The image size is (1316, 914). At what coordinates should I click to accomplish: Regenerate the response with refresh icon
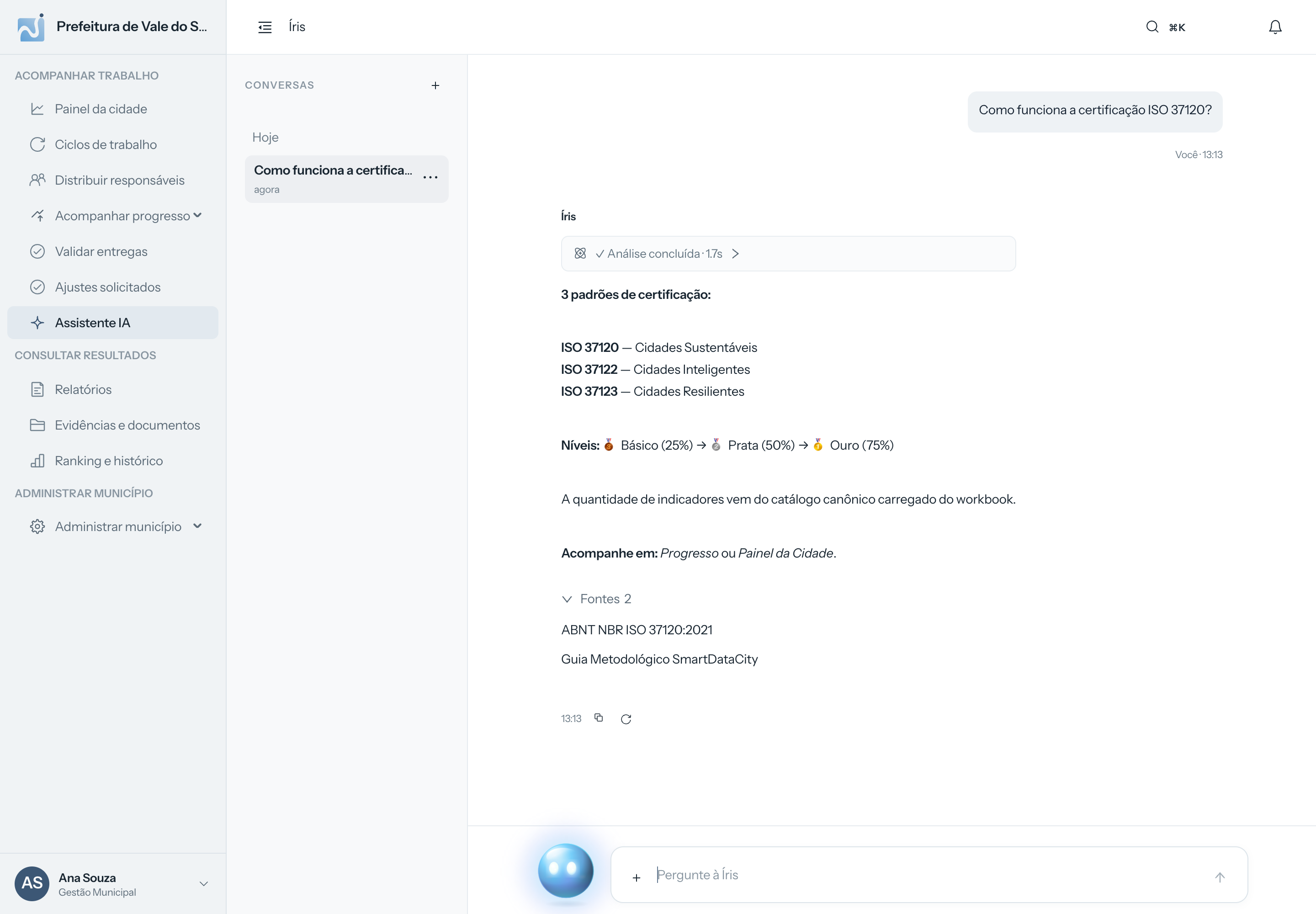(x=626, y=719)
